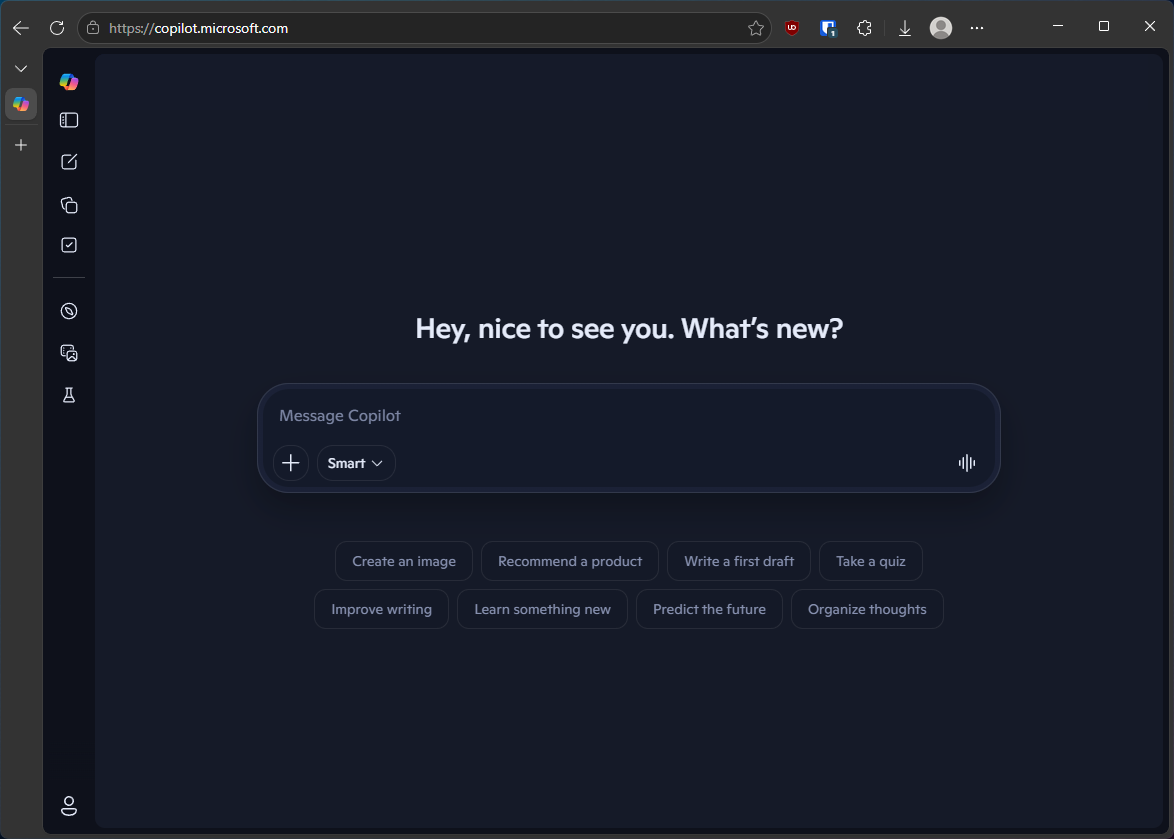Select the Copilot vertical tab
The image size is (1174, 839).
(21, 104)
